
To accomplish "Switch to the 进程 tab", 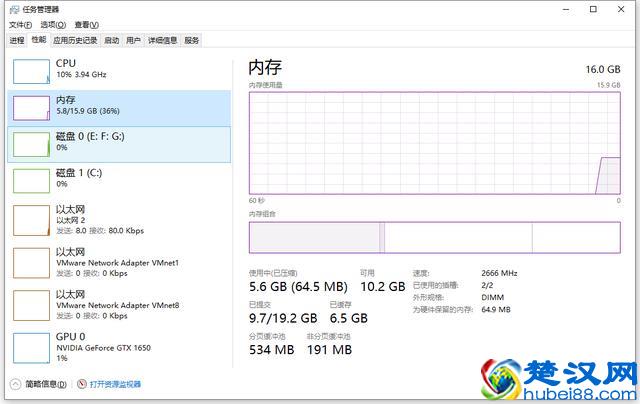I will tap(16, 40).
